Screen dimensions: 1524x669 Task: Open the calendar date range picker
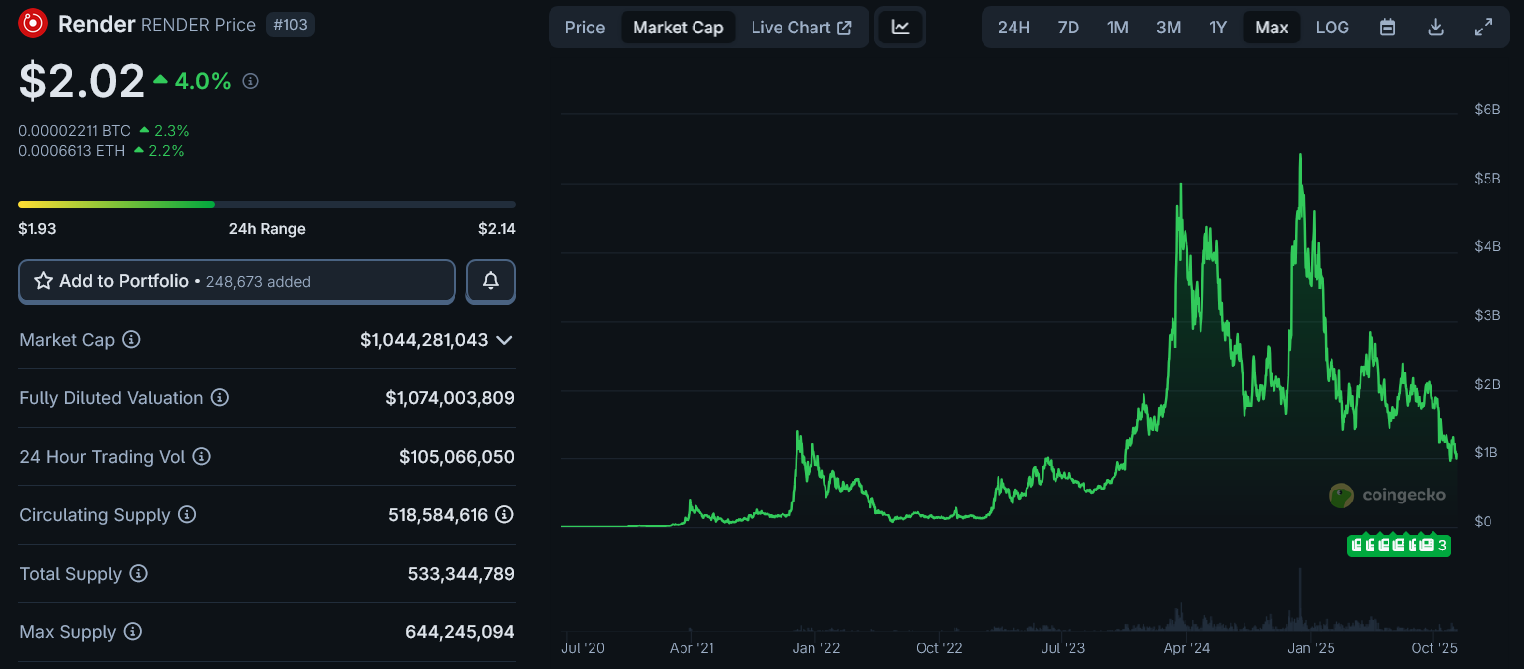[x=1387, y=27]
